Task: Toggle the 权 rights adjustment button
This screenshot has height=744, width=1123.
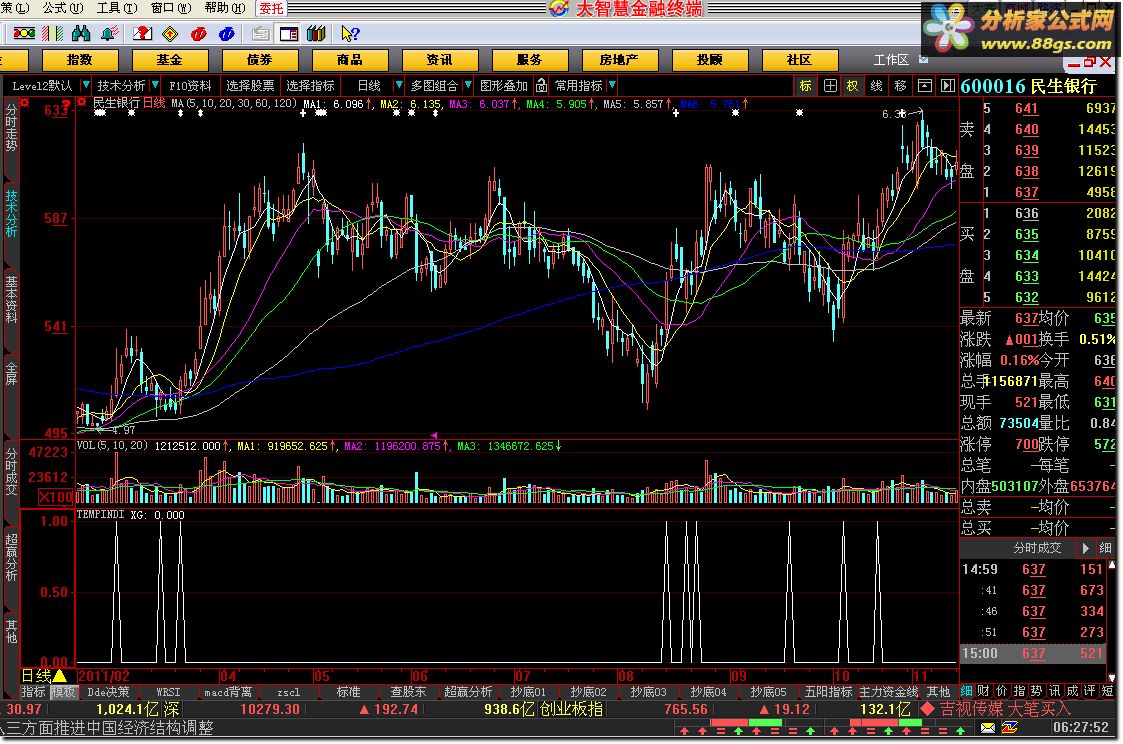Action: [x=852, y=86]
